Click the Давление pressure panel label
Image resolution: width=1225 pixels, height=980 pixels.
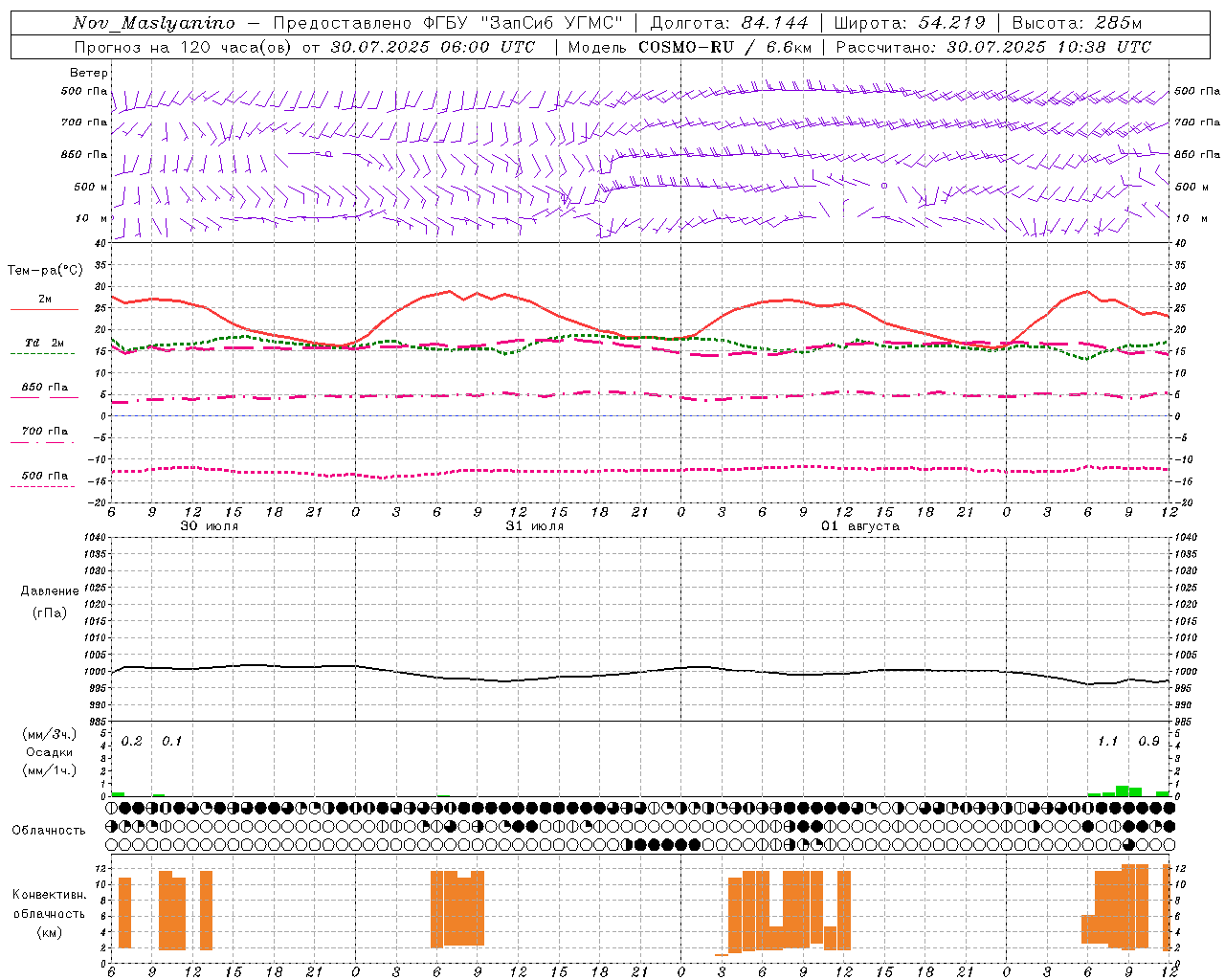[50, 591]
